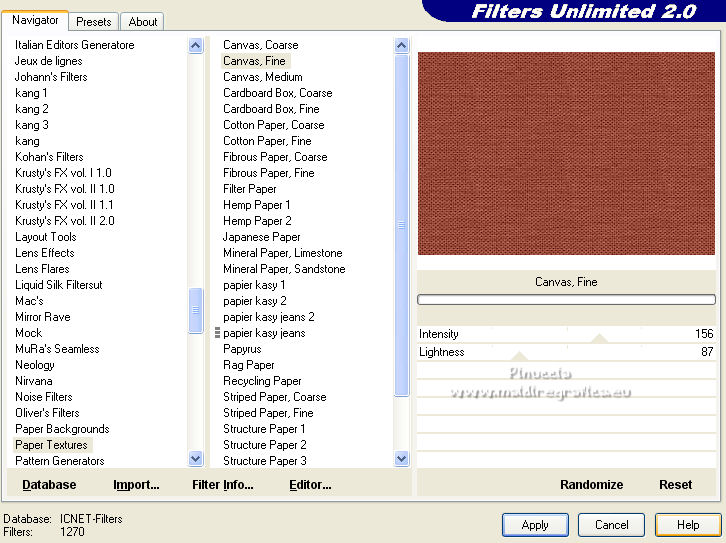The height and width of the screenshot is (543, 726).
Task: Choose Rag Paper filter
Action: pos(249,365)
